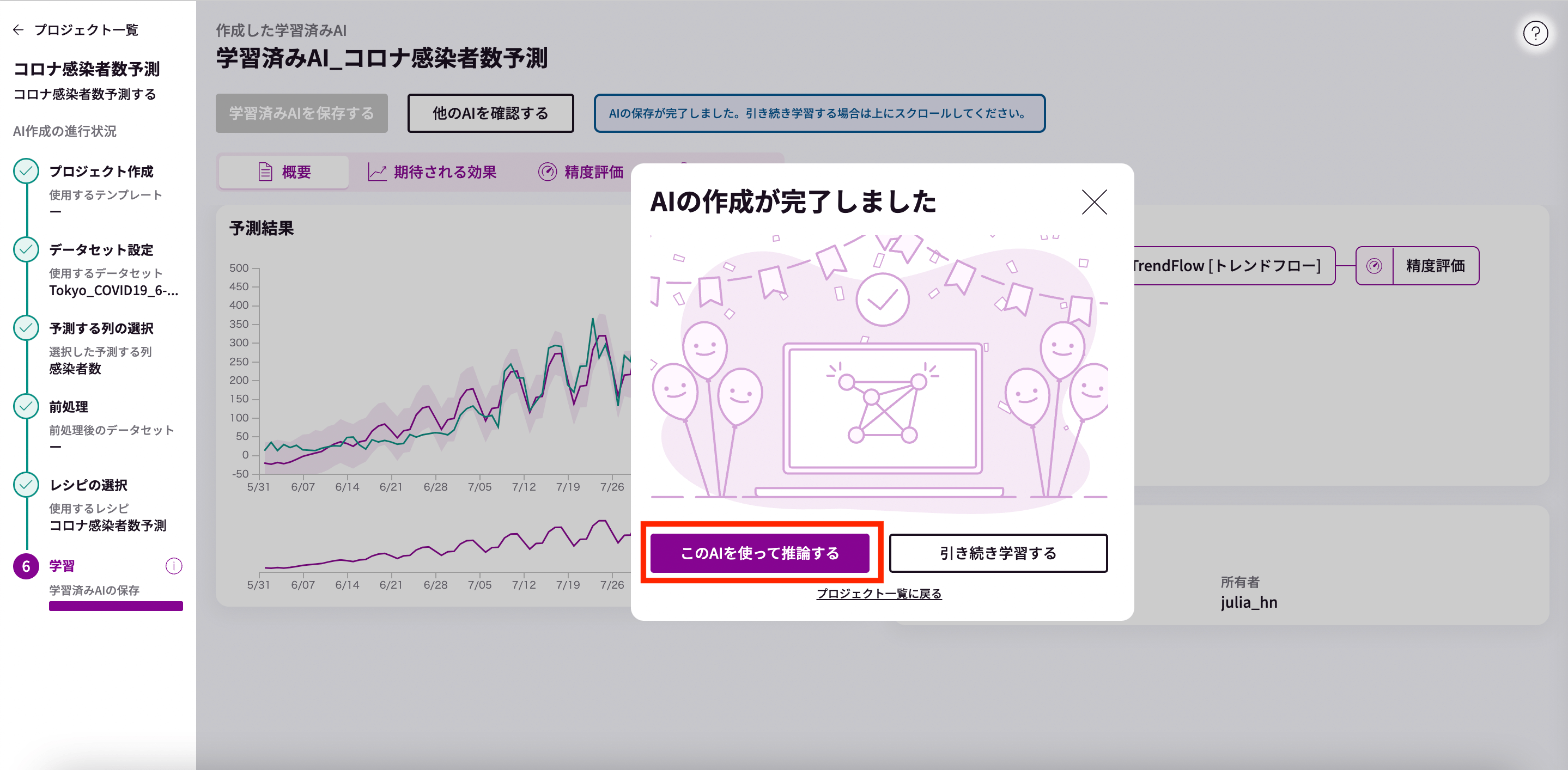This screenshot has width=1568, height=770.
Task: Follow the プロジェクト一覧に戻る link
Action: pyautogui.click(x=878, y=593)
